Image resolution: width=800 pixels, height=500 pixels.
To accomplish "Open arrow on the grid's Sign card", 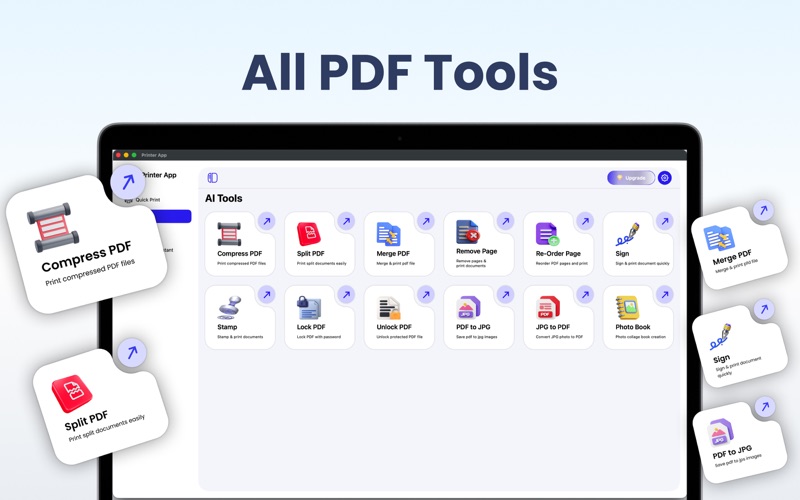I will pyautogui.click(x=665, y=221).
